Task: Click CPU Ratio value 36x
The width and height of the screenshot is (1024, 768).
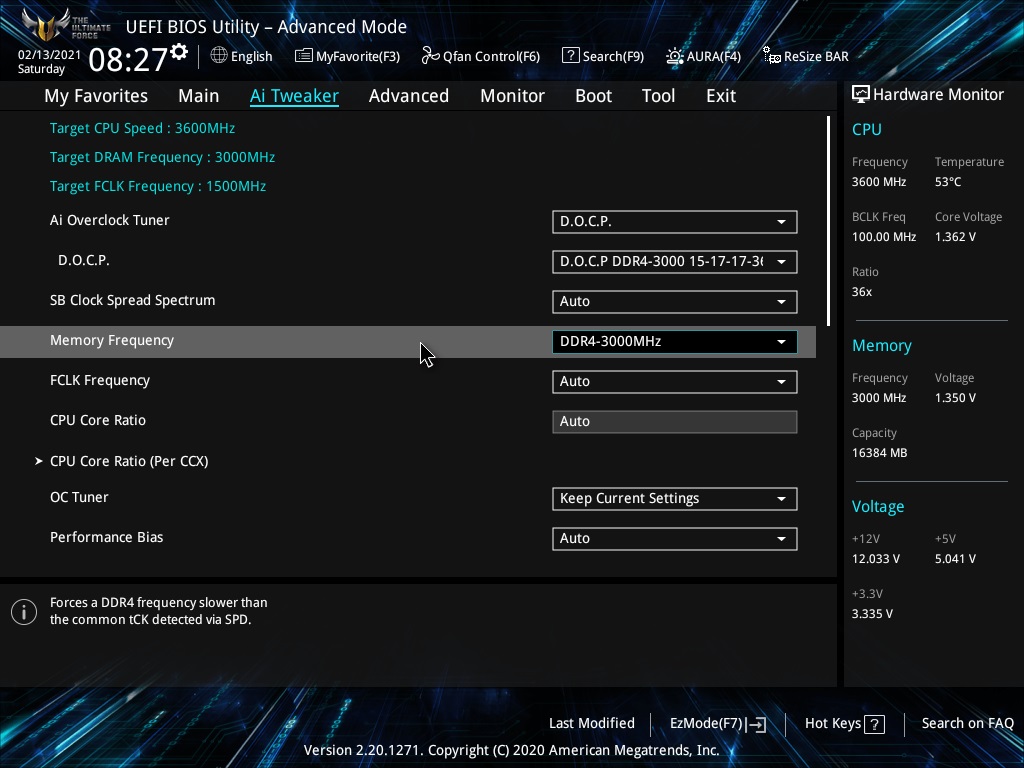Action: coord(862,292)
